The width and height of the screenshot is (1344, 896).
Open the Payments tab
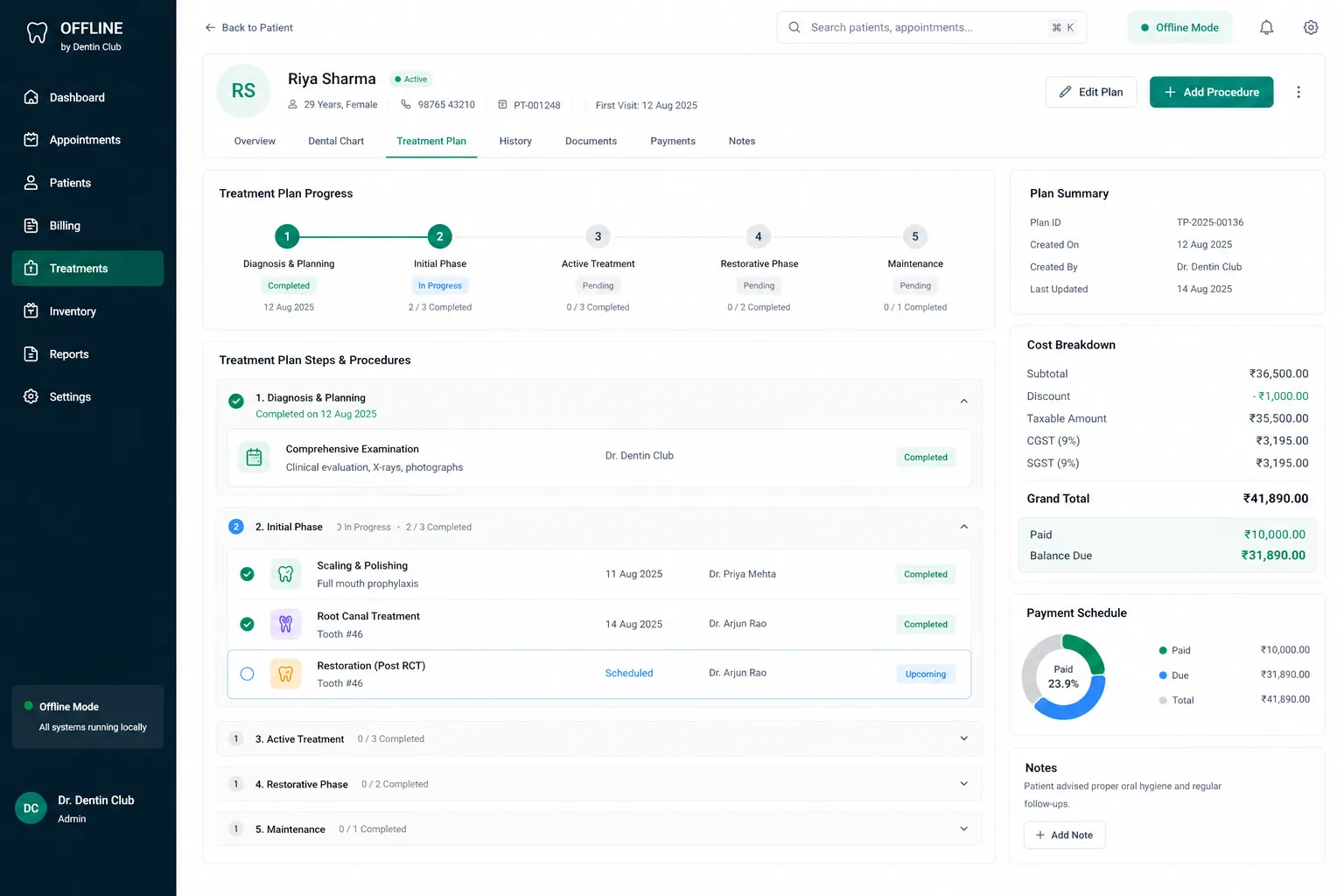click(x=673, y=141)
